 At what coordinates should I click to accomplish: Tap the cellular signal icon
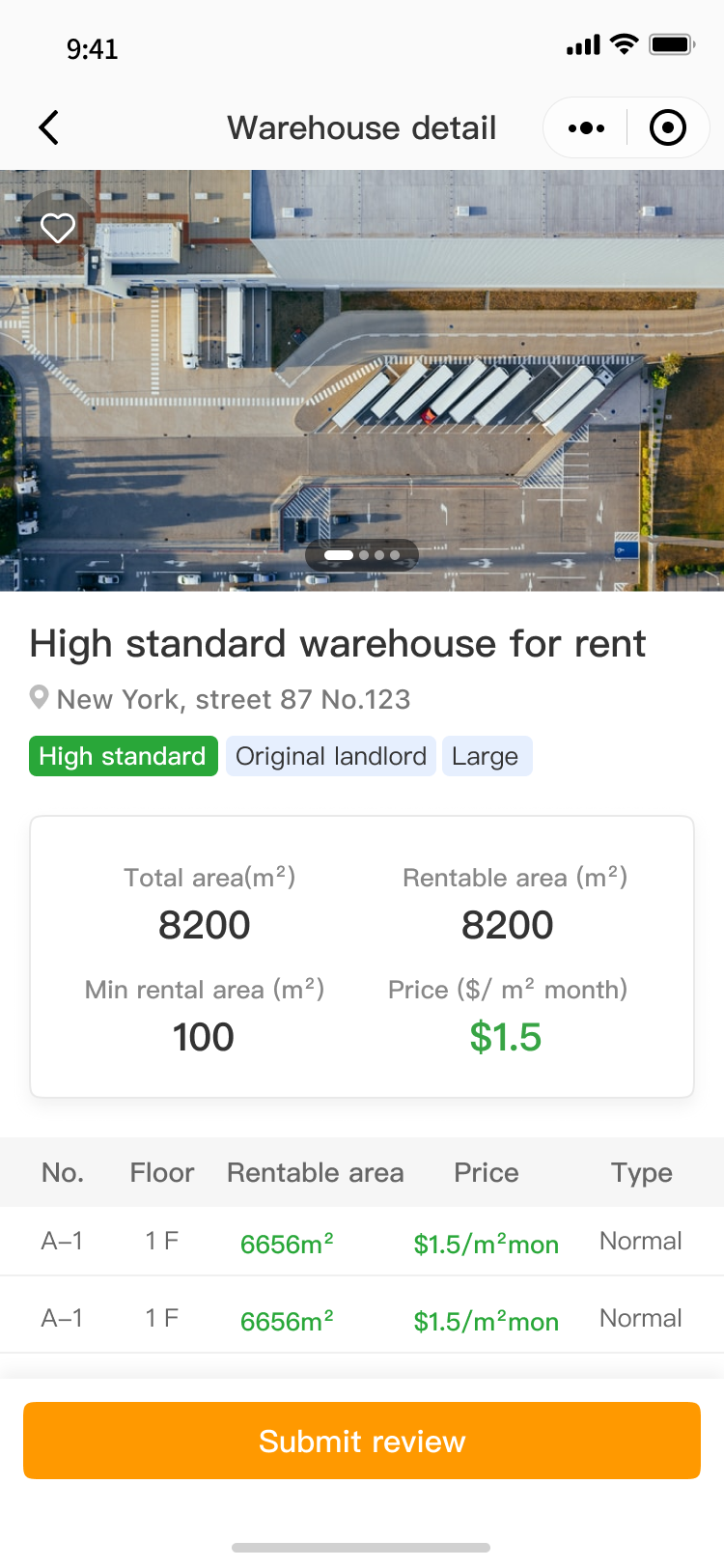(583, 45)
